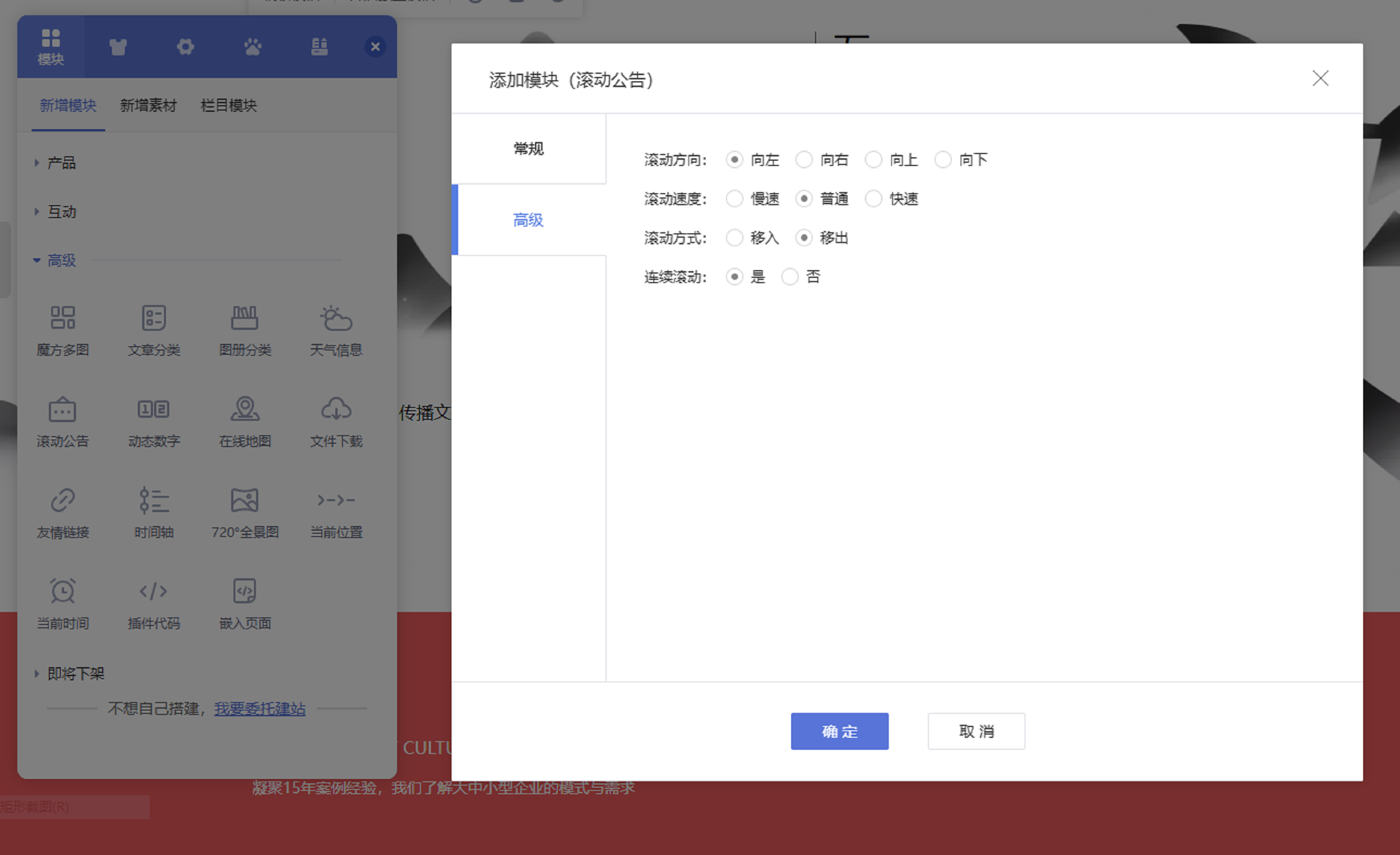Expand the 即将下架 section
This screenshot has width=1400, height=855.
click(x=75, y=674)
